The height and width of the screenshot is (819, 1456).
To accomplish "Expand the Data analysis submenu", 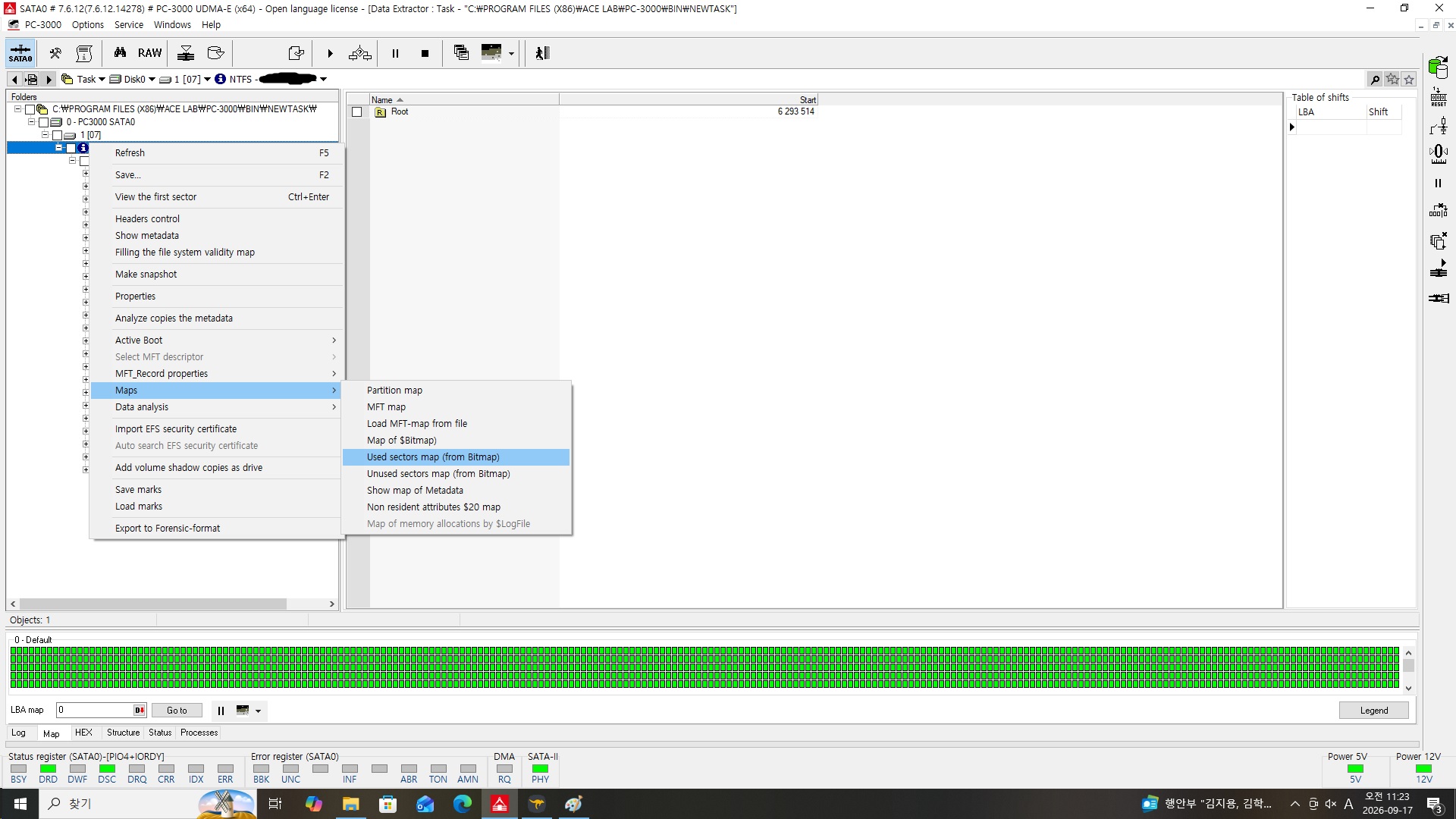I will 215,407.
